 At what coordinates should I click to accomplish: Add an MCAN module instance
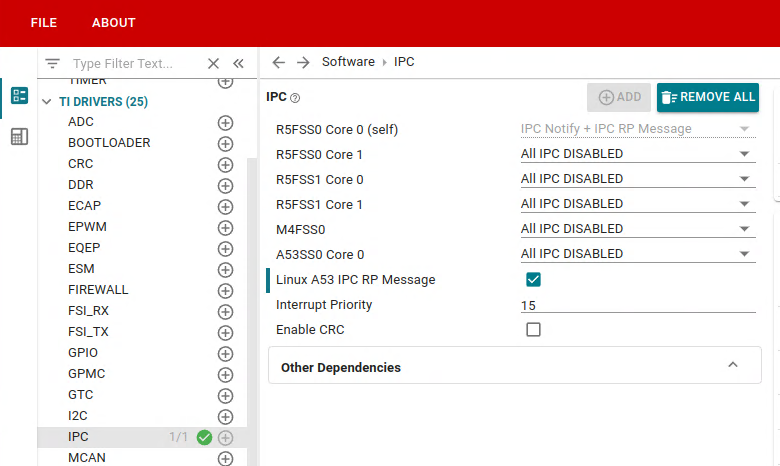coord(225,459)
